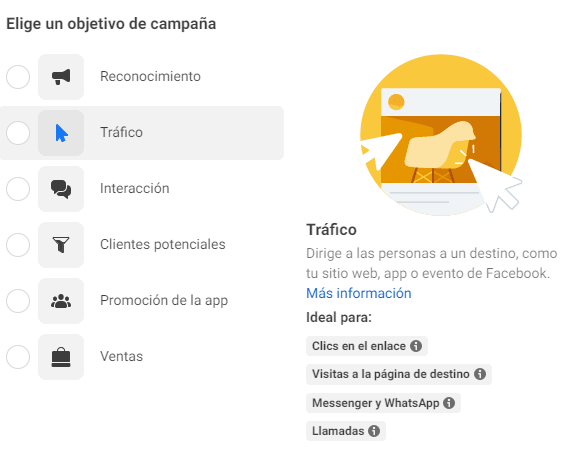Open info icon beside Llamadas
The height and width of the screenshot is (455, 580).
pyautogui.click(x=374, y=431)
